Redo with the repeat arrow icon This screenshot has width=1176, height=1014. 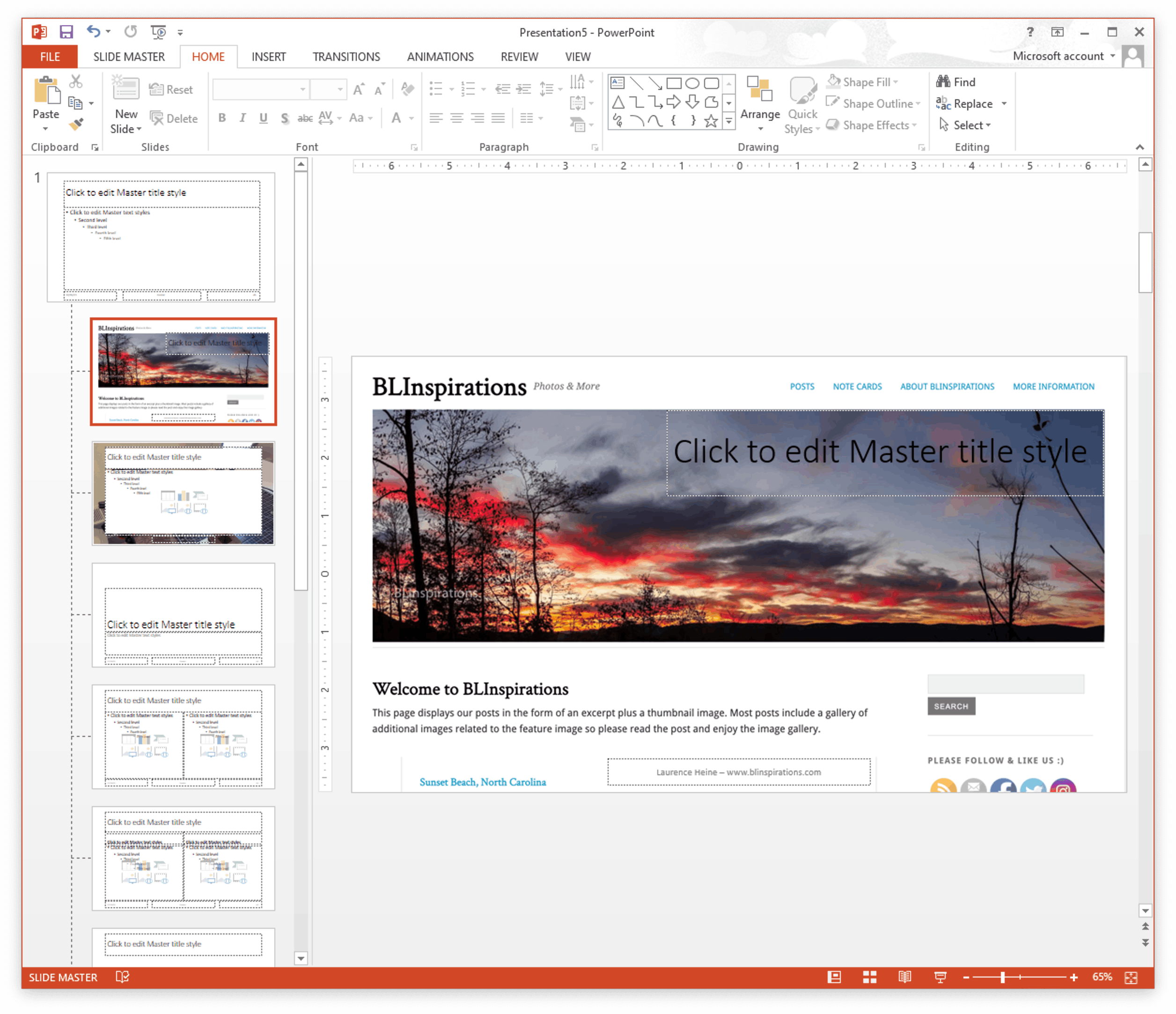pyautogui.click(x=131, y=32)
